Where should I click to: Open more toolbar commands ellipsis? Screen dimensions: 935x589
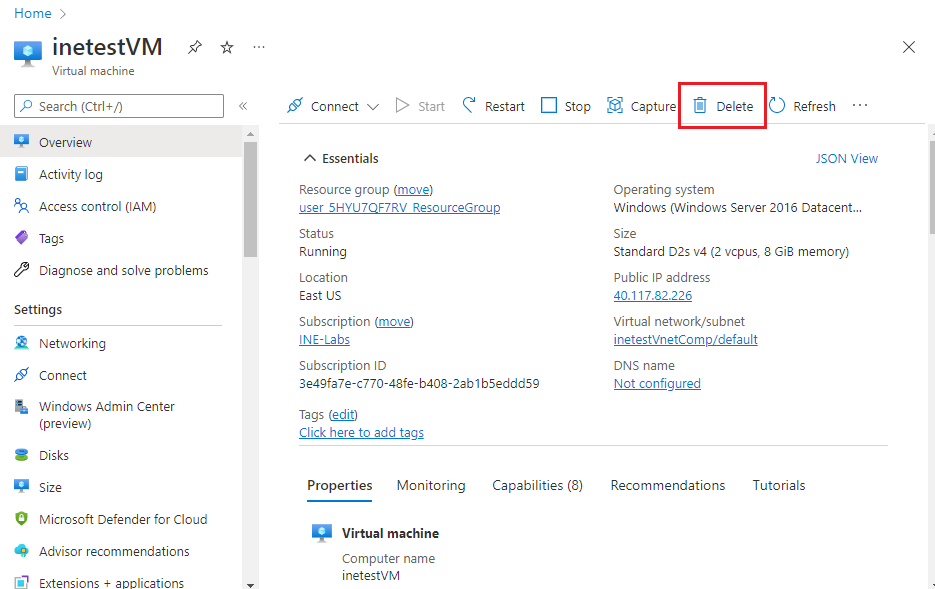point(860,106)
